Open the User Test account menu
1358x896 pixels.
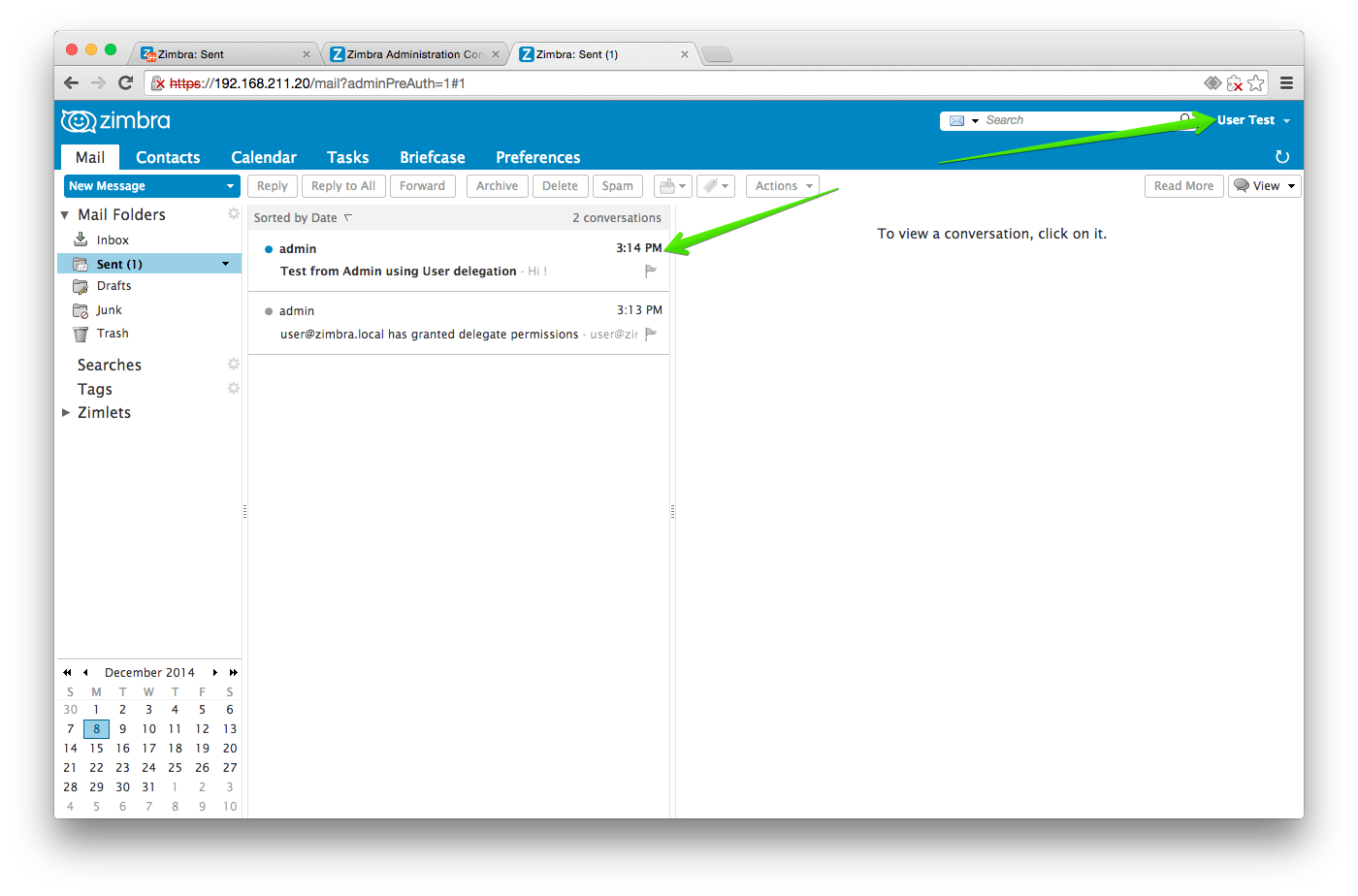pos(1253,120)
